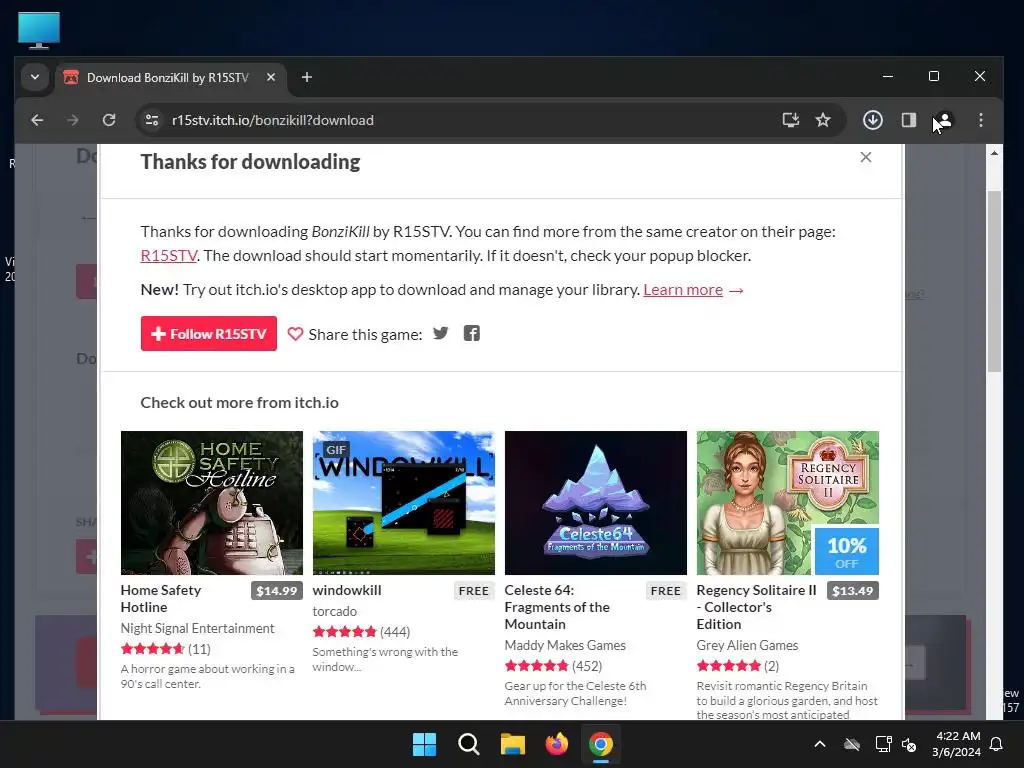Open the notifications bell icon

coord(997,744)
